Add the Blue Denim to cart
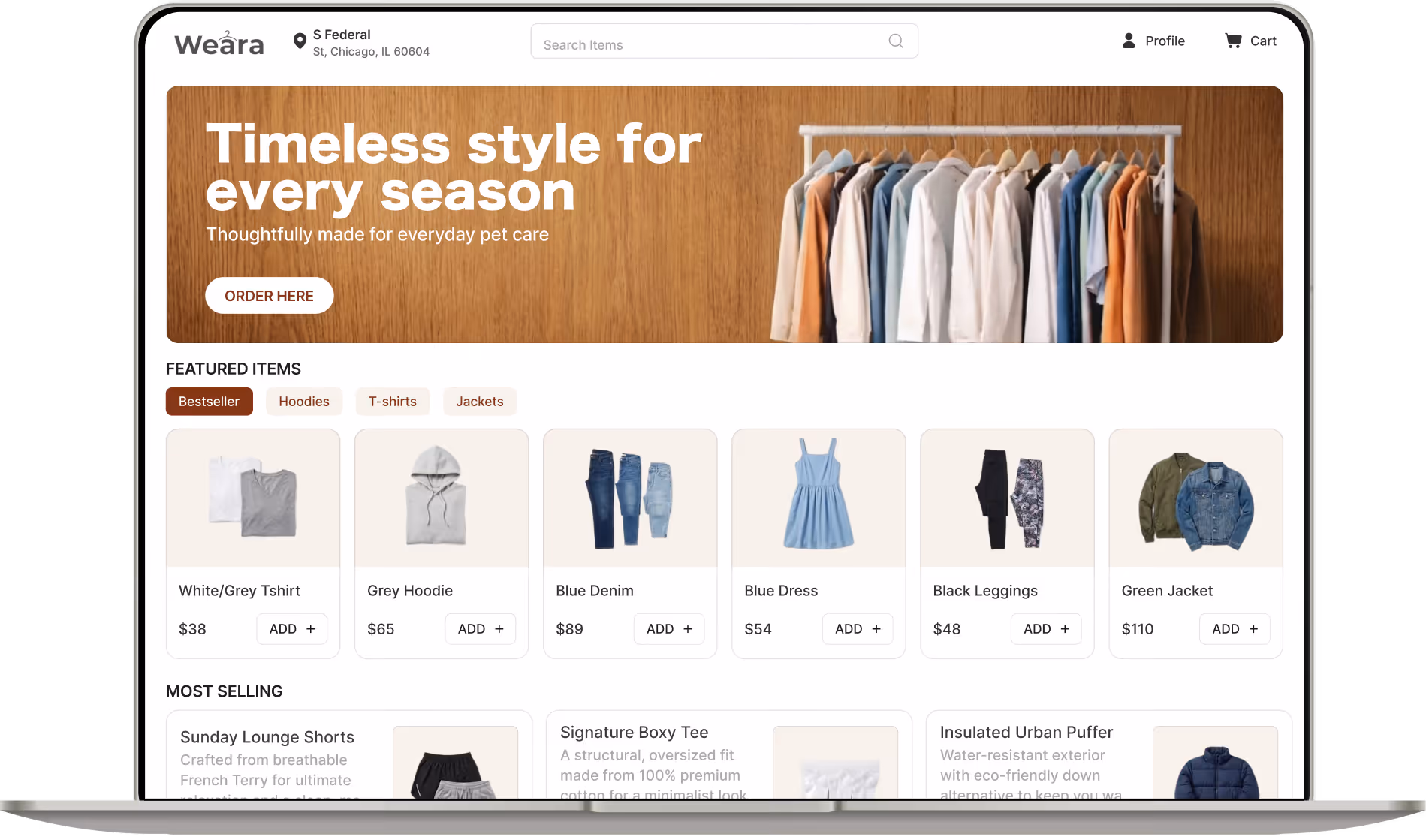Viewport: 1426px width, 840px height. click(669, 629)
